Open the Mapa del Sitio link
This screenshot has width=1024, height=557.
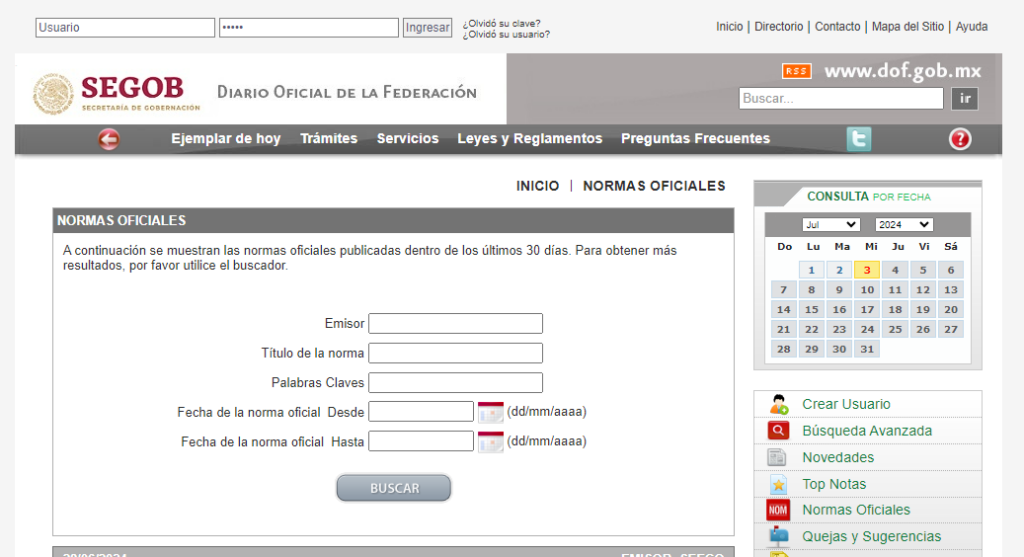click(908, 27)
